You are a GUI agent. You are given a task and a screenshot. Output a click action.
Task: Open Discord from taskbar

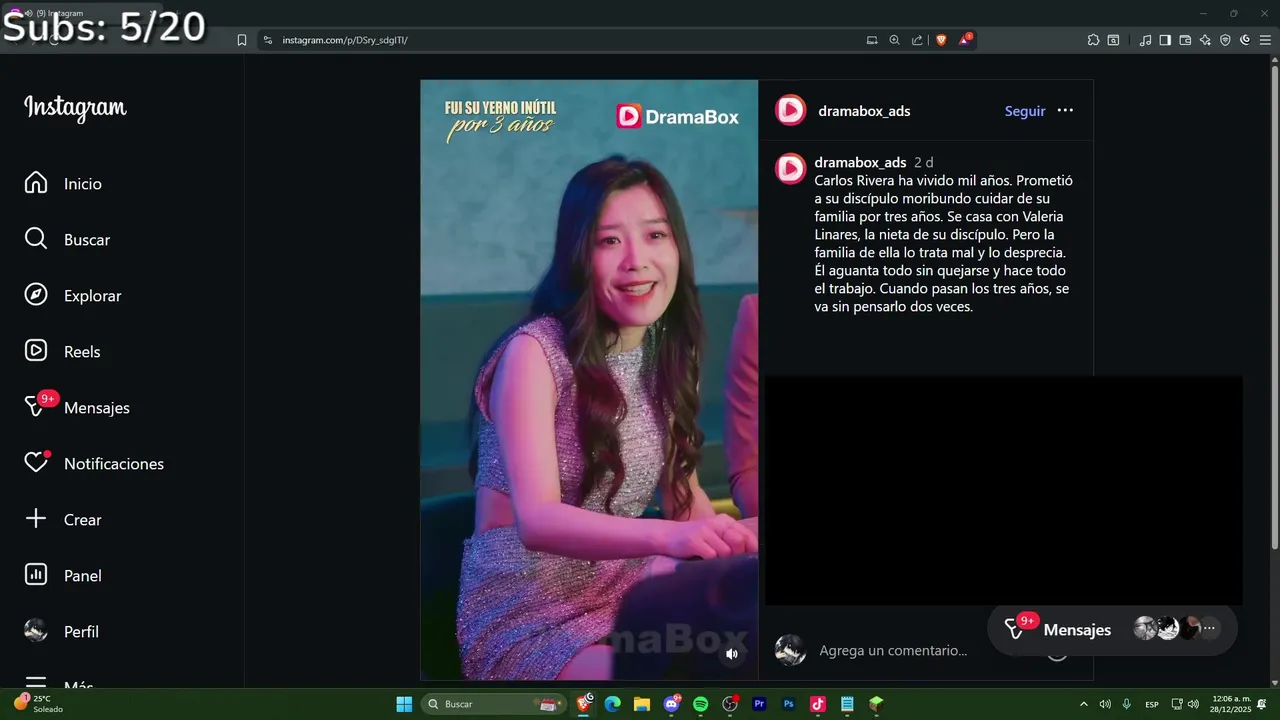(671, 704)
